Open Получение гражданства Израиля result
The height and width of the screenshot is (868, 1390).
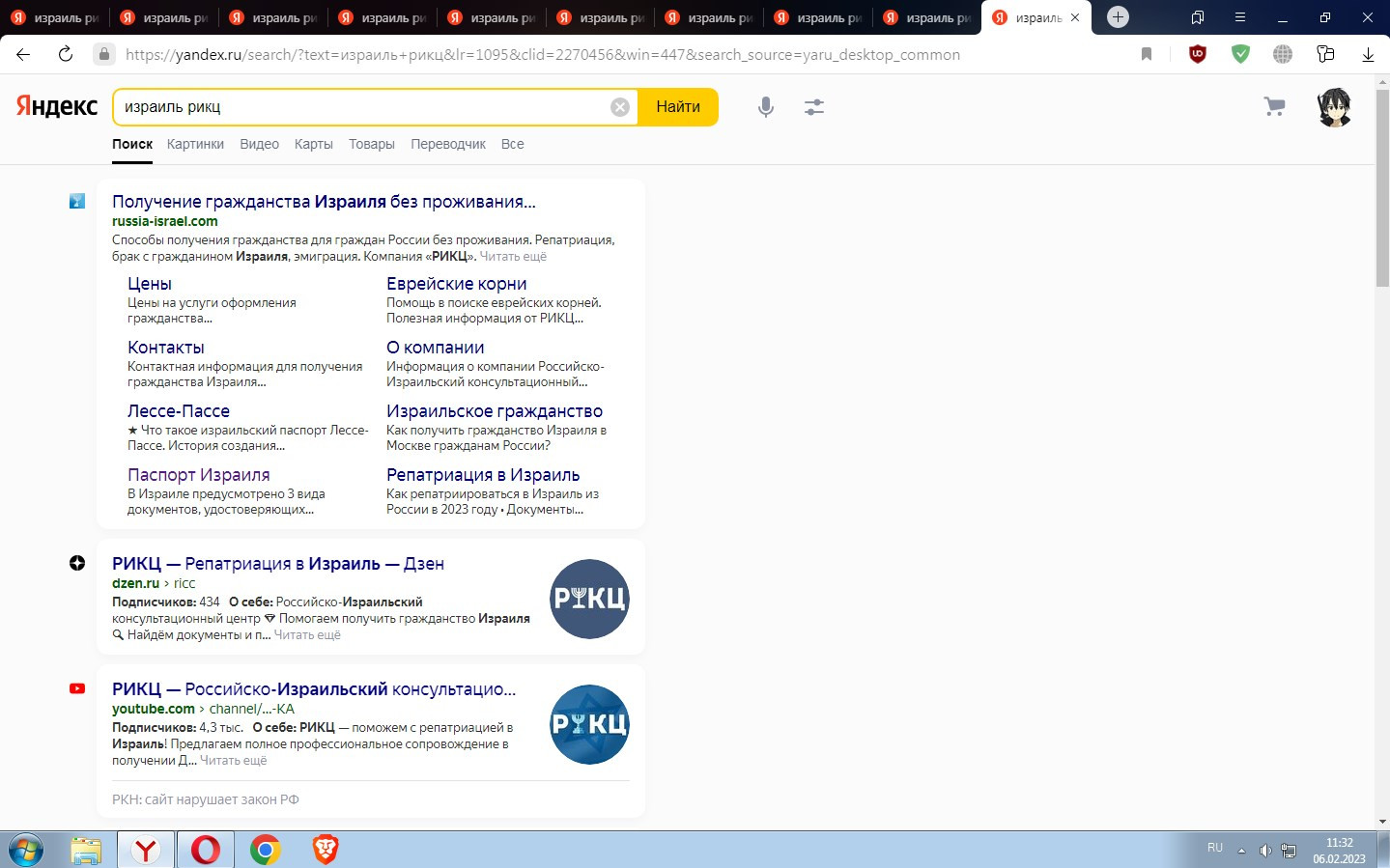click(x=324, y=202)
